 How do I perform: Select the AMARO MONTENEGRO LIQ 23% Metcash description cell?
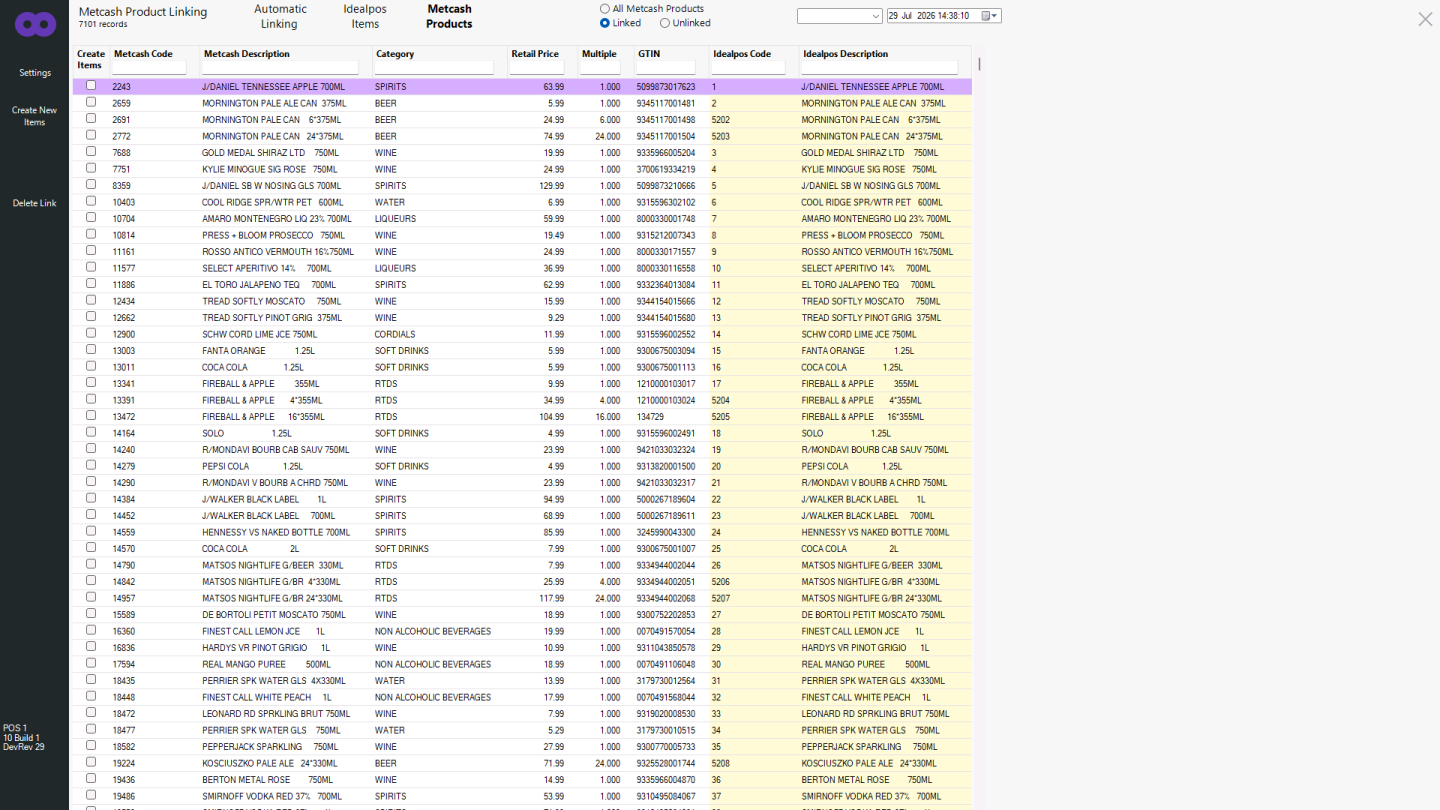tap(277, 218)
